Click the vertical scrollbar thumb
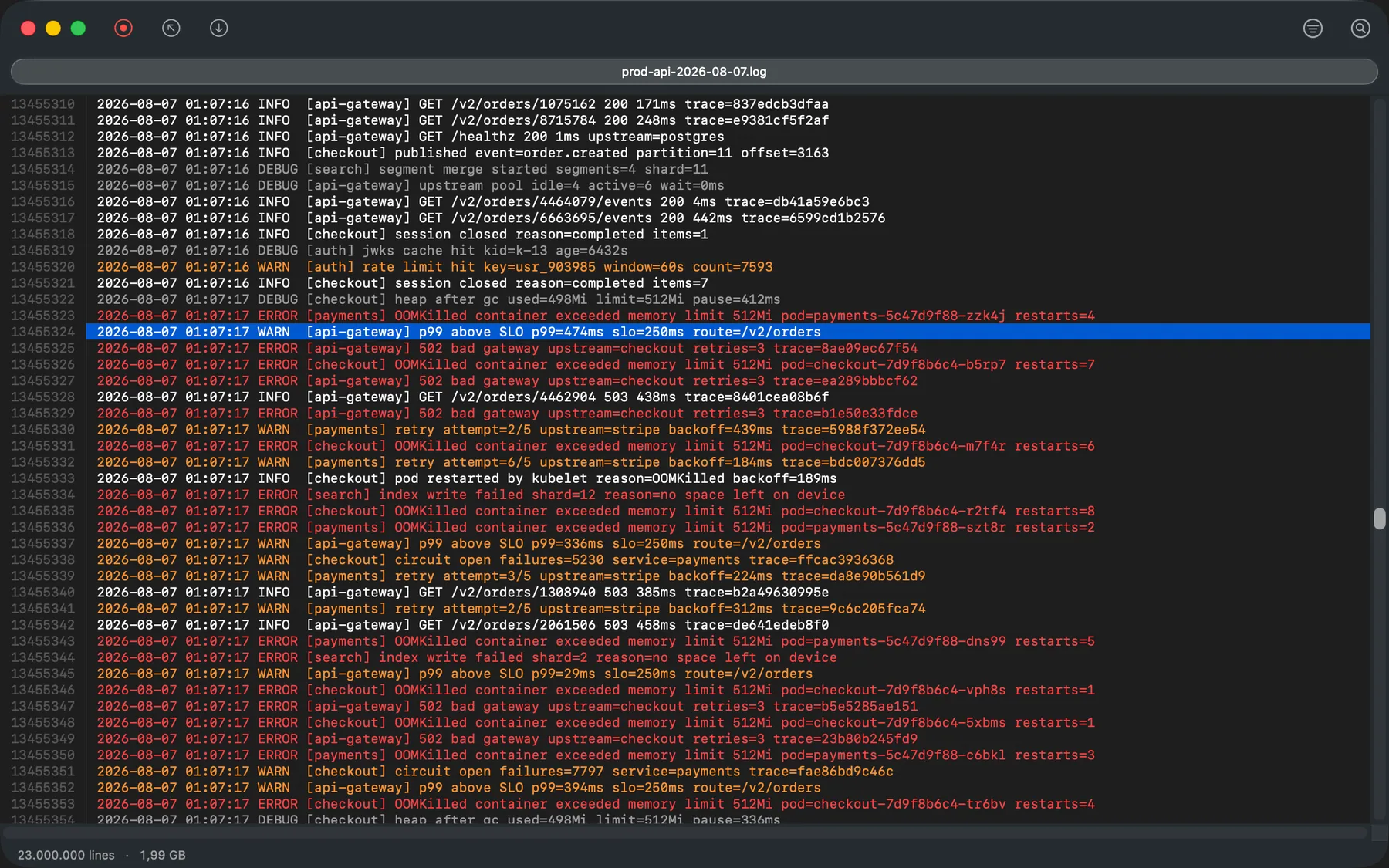 tap(1380, 518)
